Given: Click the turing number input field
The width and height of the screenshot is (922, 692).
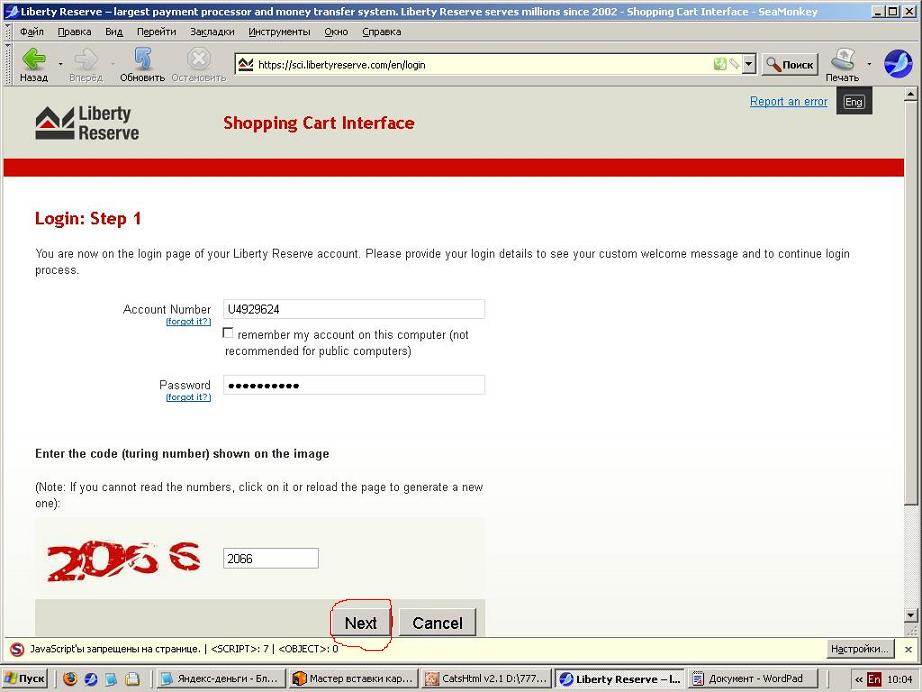Looking at the screenshot, I should pyautogui.click(x=270, y=559).
